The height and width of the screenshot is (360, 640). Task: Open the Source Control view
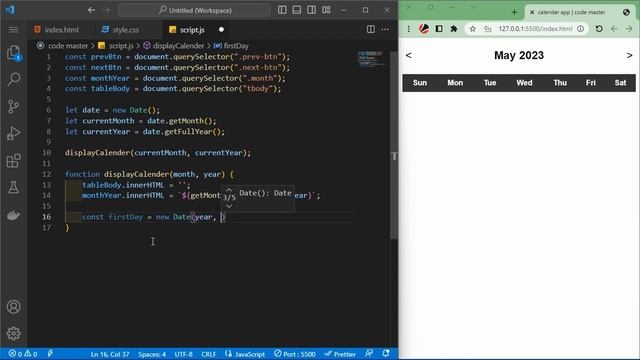click(x=13, y=106)
